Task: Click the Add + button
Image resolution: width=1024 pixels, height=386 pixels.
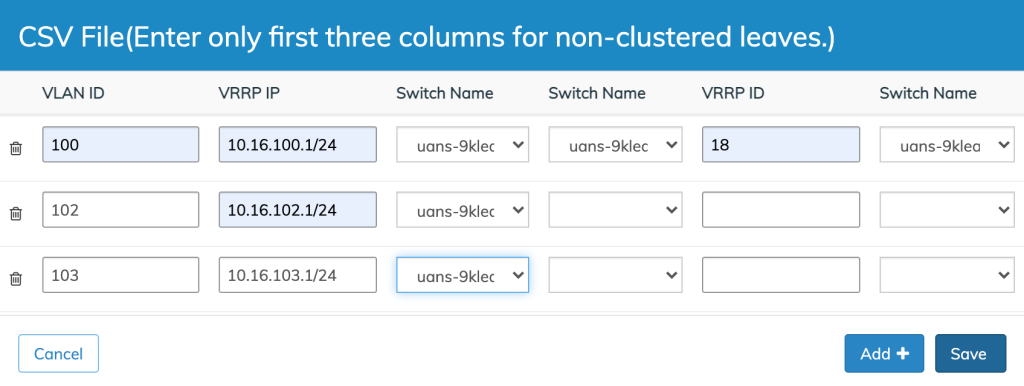Action: coord(884,353)
